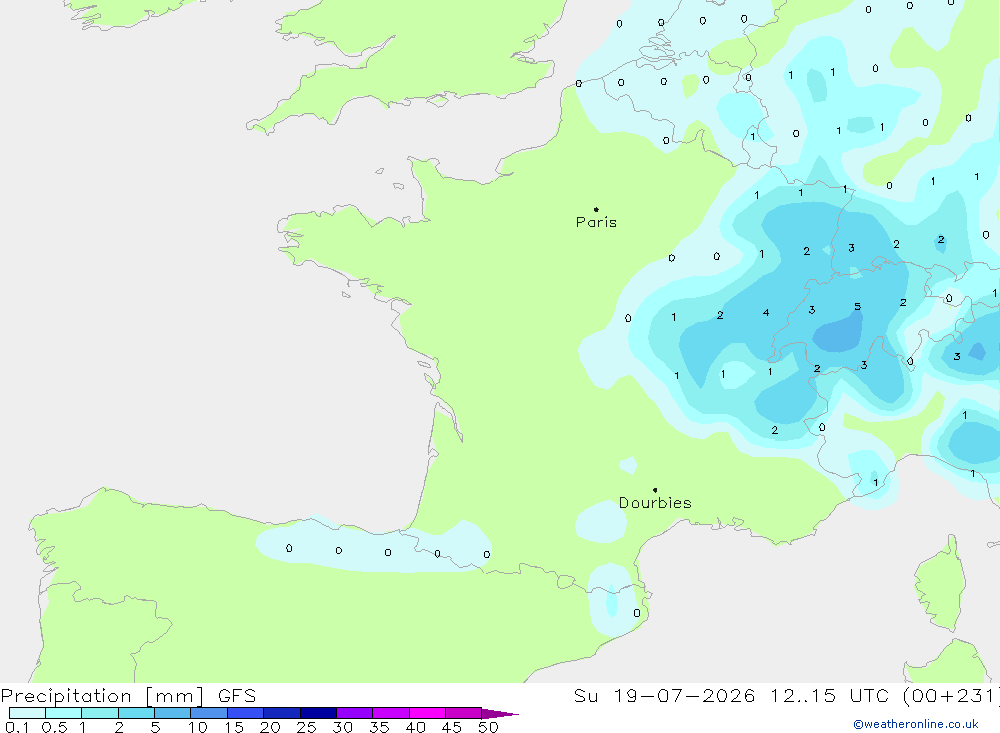The image size is (1000, 733).
Task: Select the Dourbies location dot marker
Action: pyautogui.click(x=655, y=490)
